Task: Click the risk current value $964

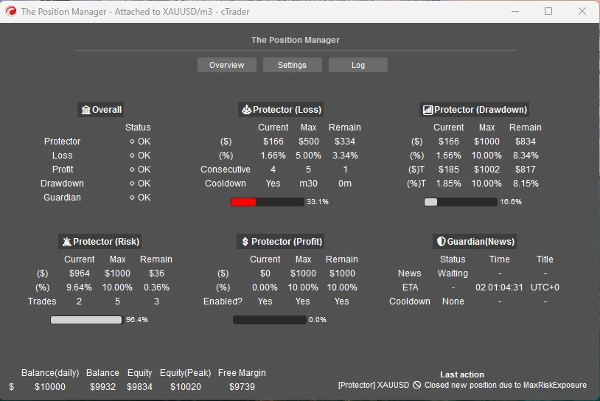Action: pos(80,274)
